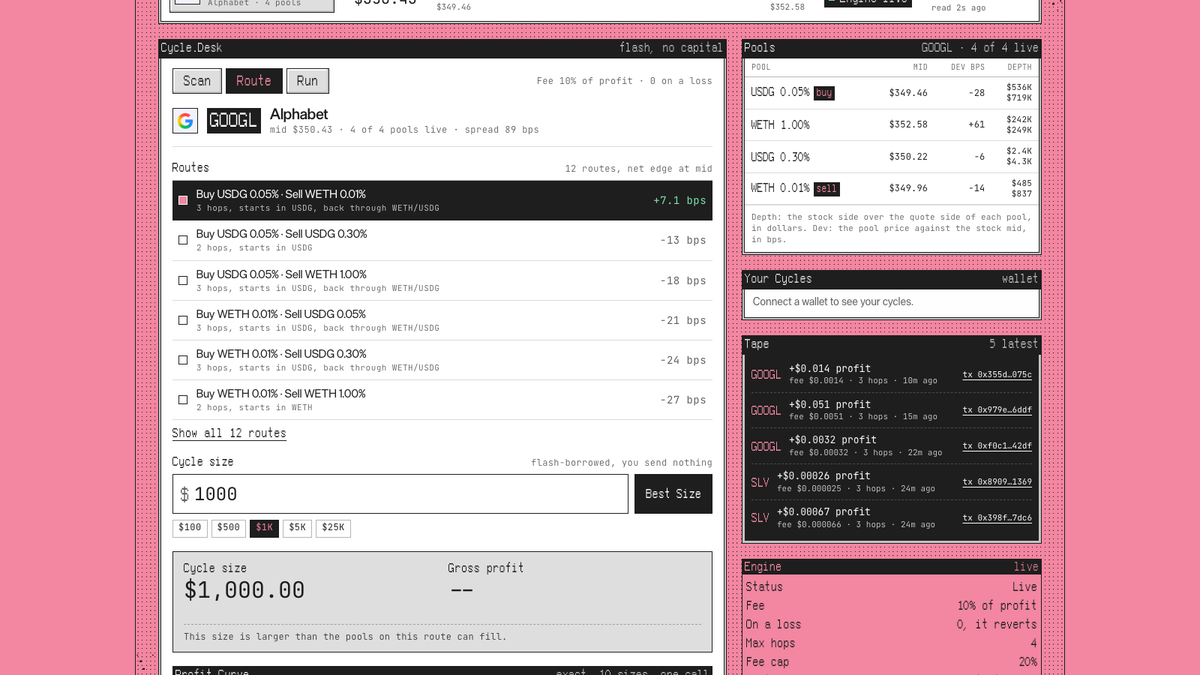Click the -13 bps net edge value
1200x675 pixels.
pos(683,240)
